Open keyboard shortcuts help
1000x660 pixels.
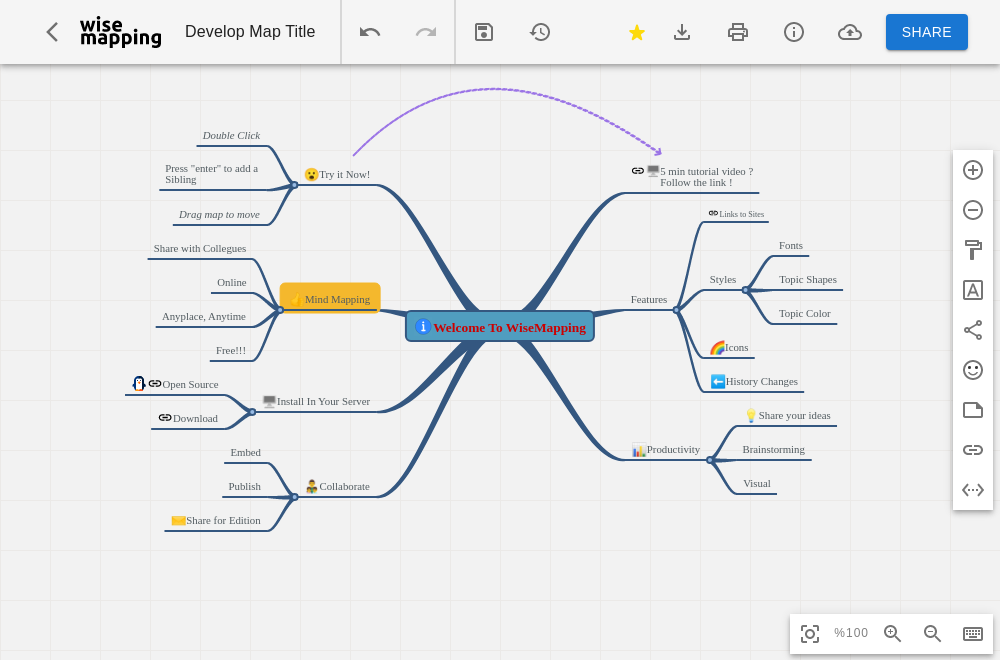973,633
